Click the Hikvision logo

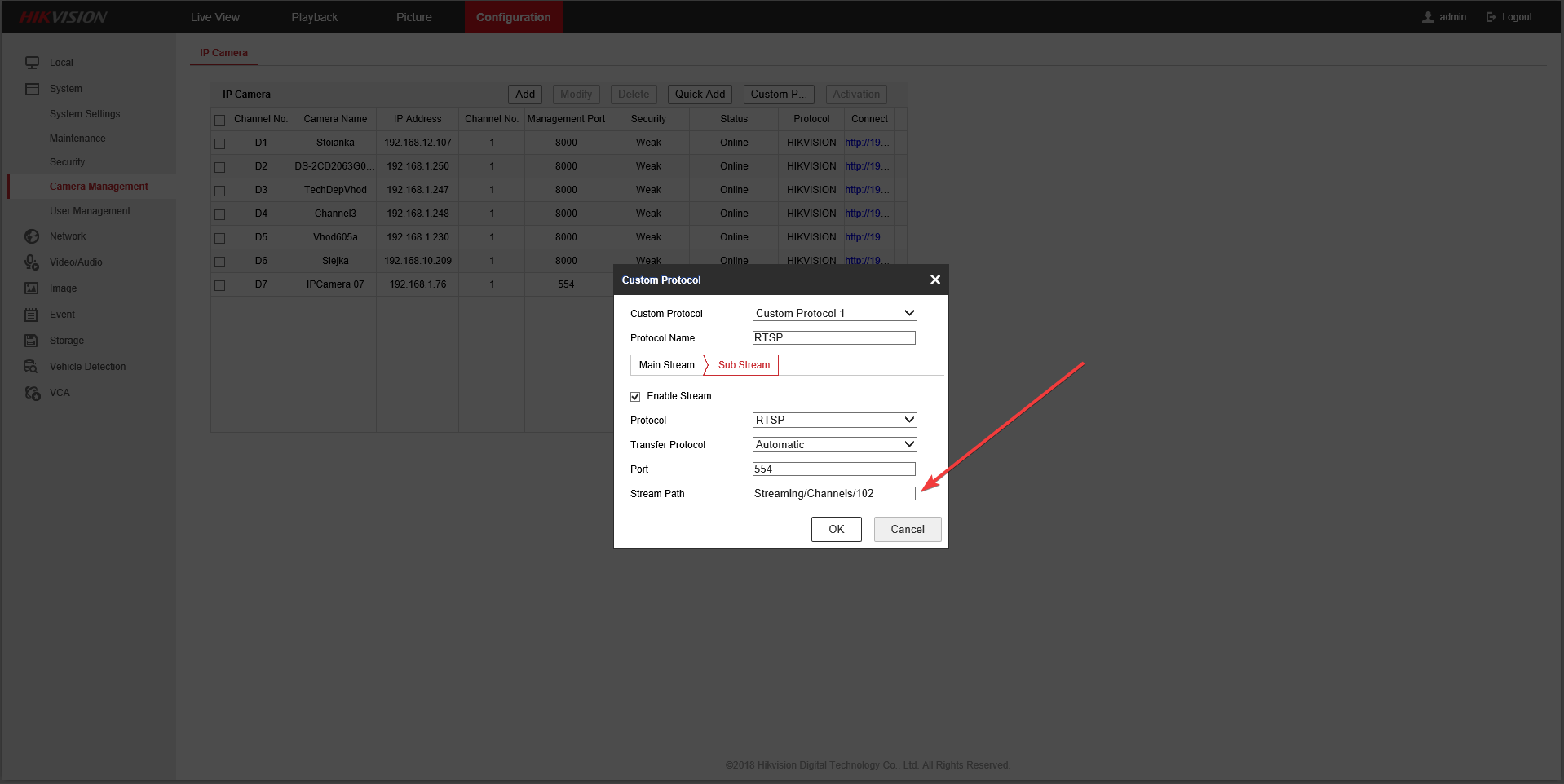tap(63, 17)
